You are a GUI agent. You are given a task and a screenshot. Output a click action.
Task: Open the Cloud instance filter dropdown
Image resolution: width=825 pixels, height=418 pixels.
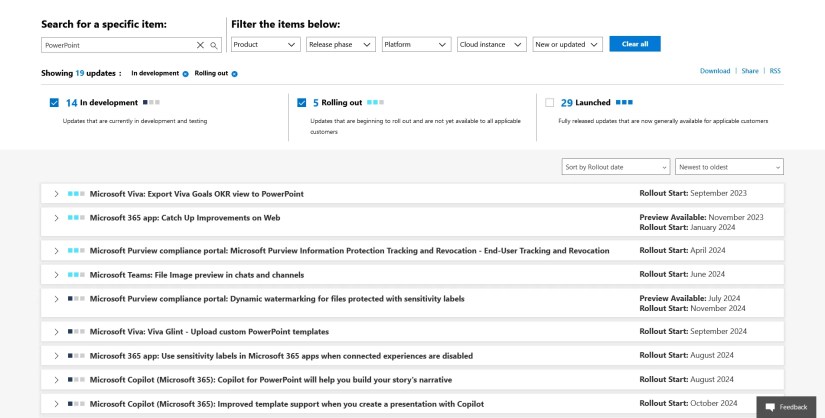click(x=491, y=45)
